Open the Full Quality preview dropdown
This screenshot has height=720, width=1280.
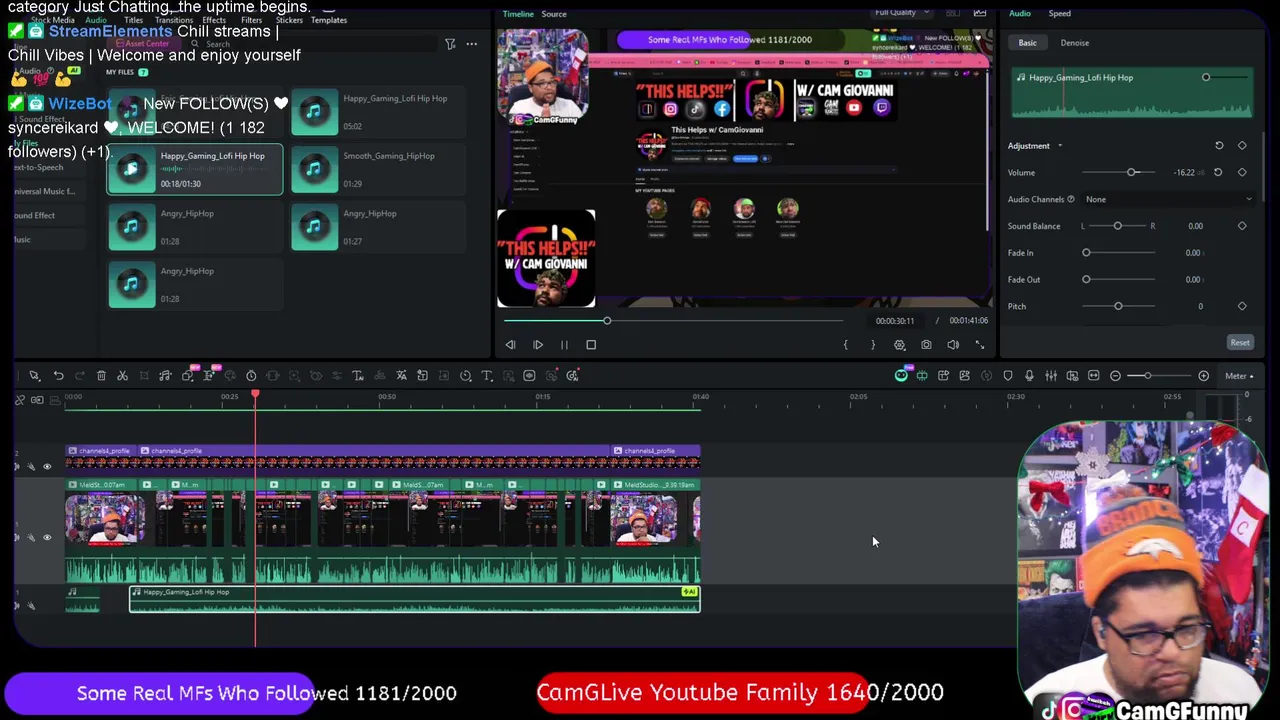click(x=900, y=13)
